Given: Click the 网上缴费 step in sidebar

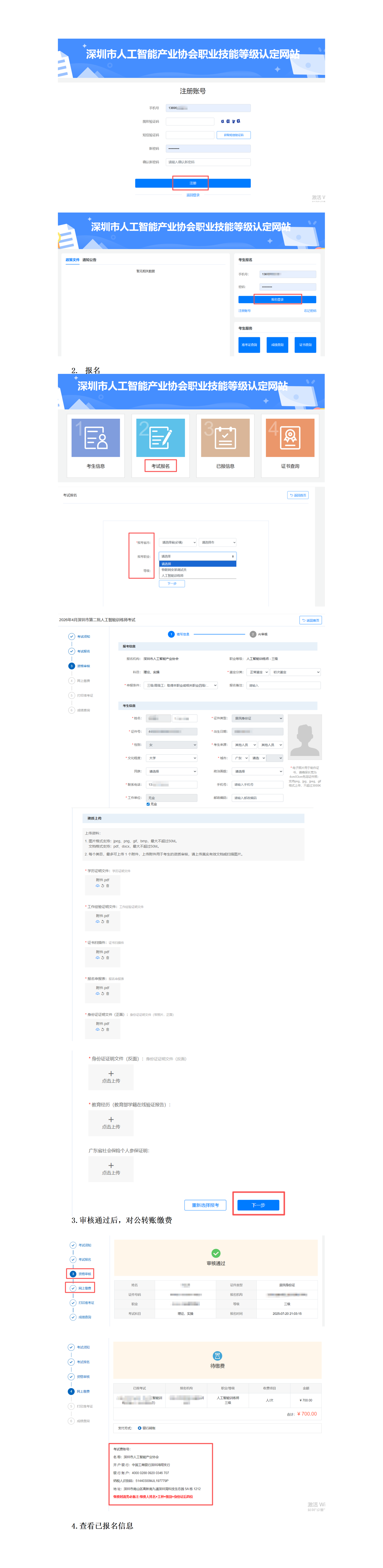Looking at the screenshot, I should coord(80,1287).
